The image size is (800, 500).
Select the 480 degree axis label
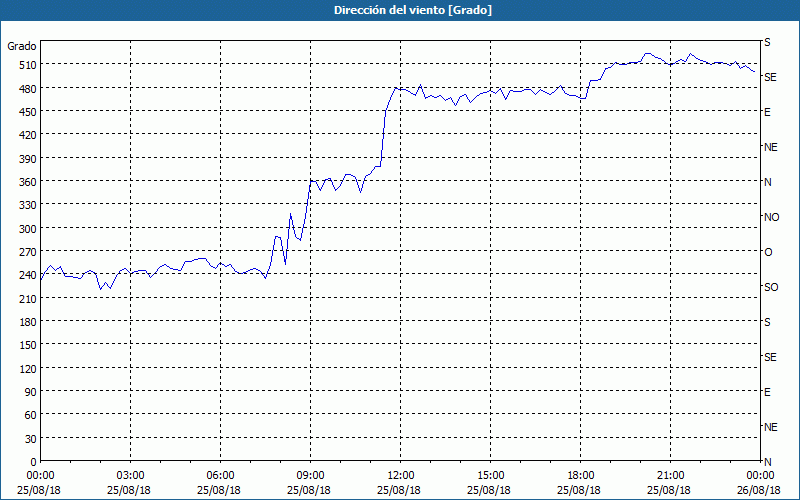29,89
